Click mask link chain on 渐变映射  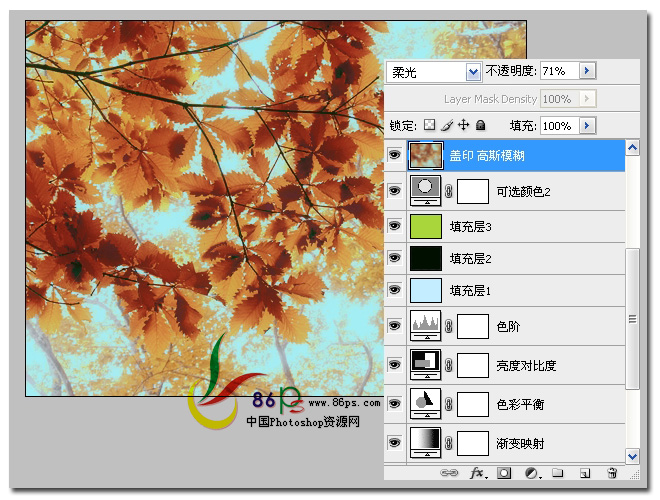449,443
